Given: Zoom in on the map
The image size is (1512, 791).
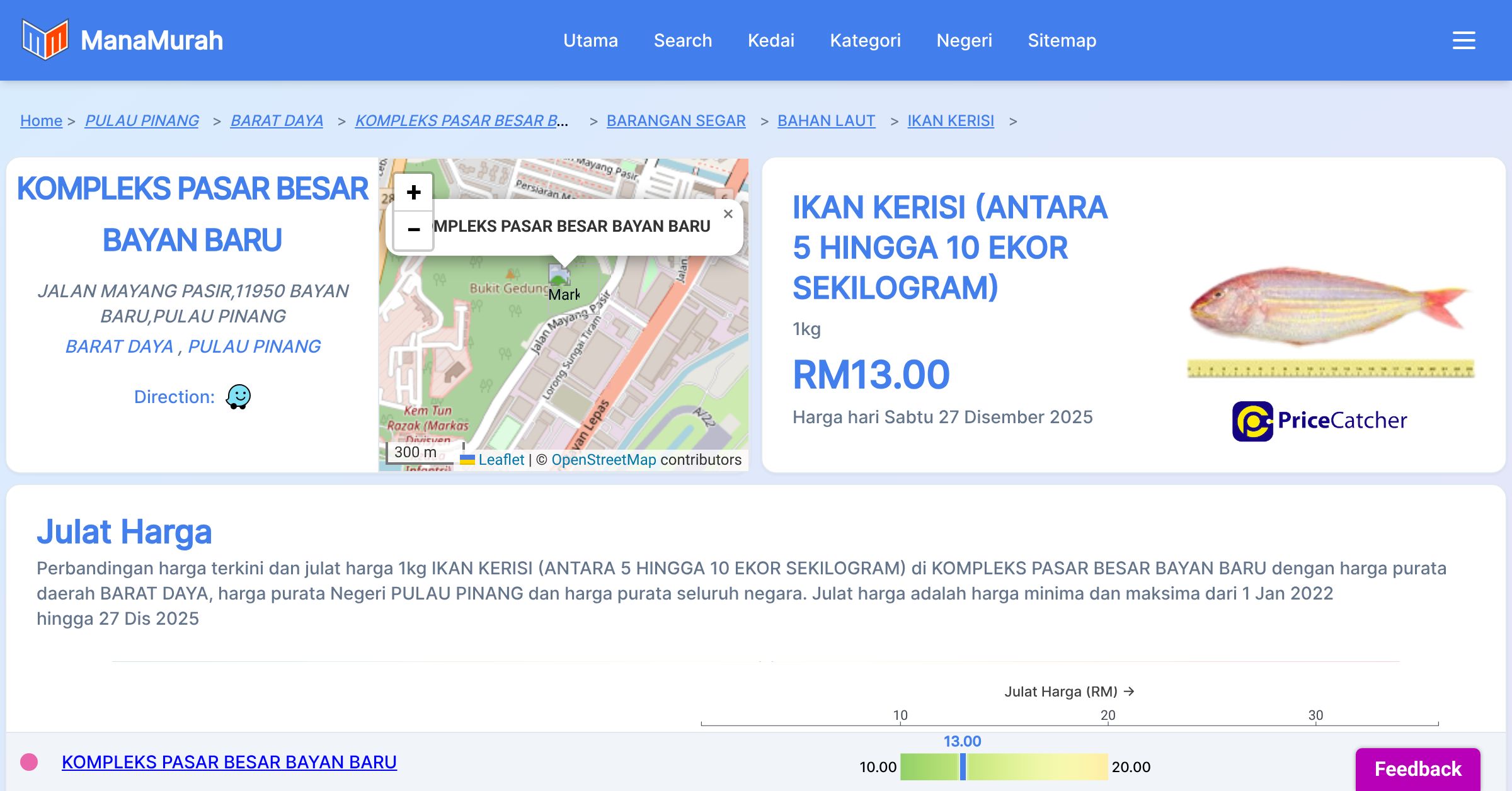Looking at the screenshot, I should 413,192.
